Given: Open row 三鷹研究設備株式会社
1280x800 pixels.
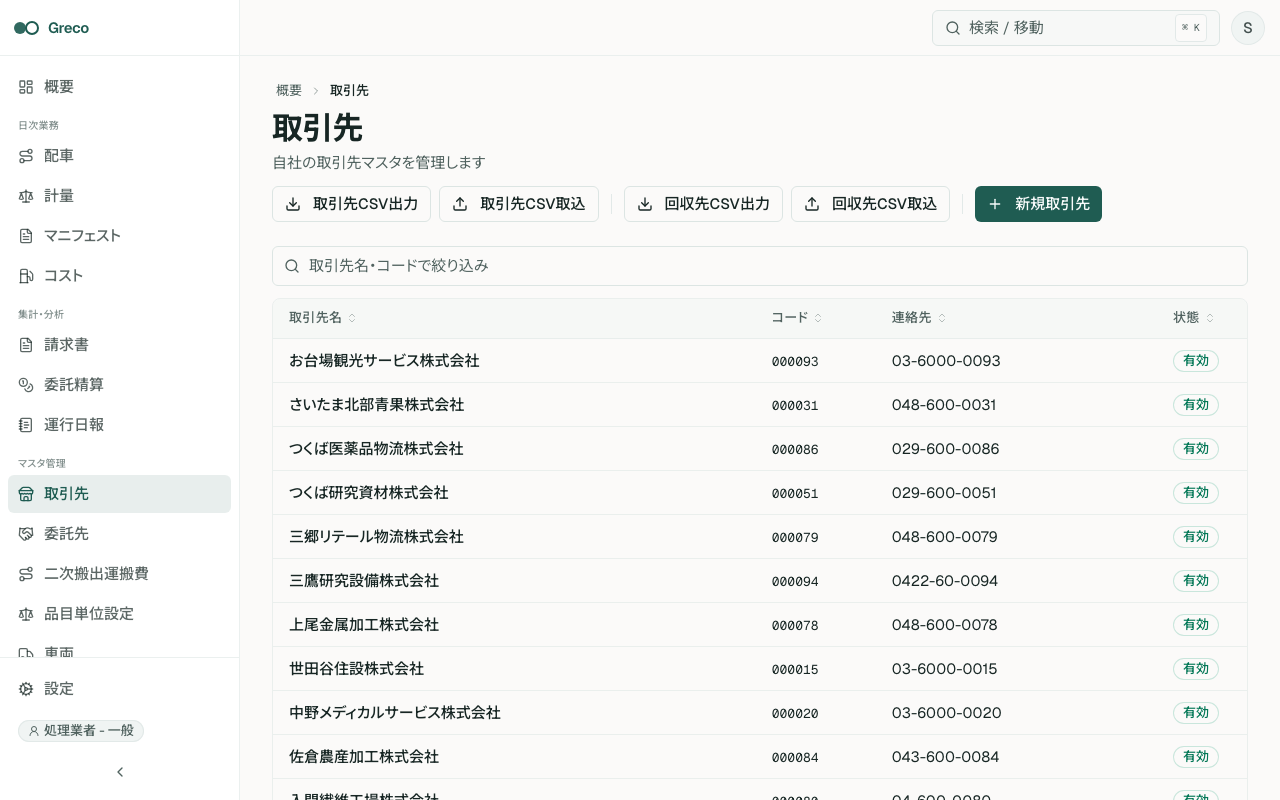Looking at the screenshot, I should (x=760, y=581).
